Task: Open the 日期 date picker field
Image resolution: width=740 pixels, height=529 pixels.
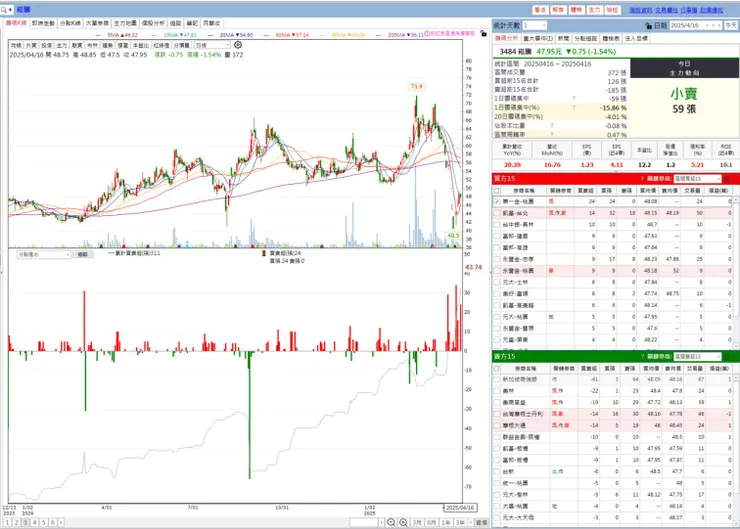Action: click(x=696, y=25)
